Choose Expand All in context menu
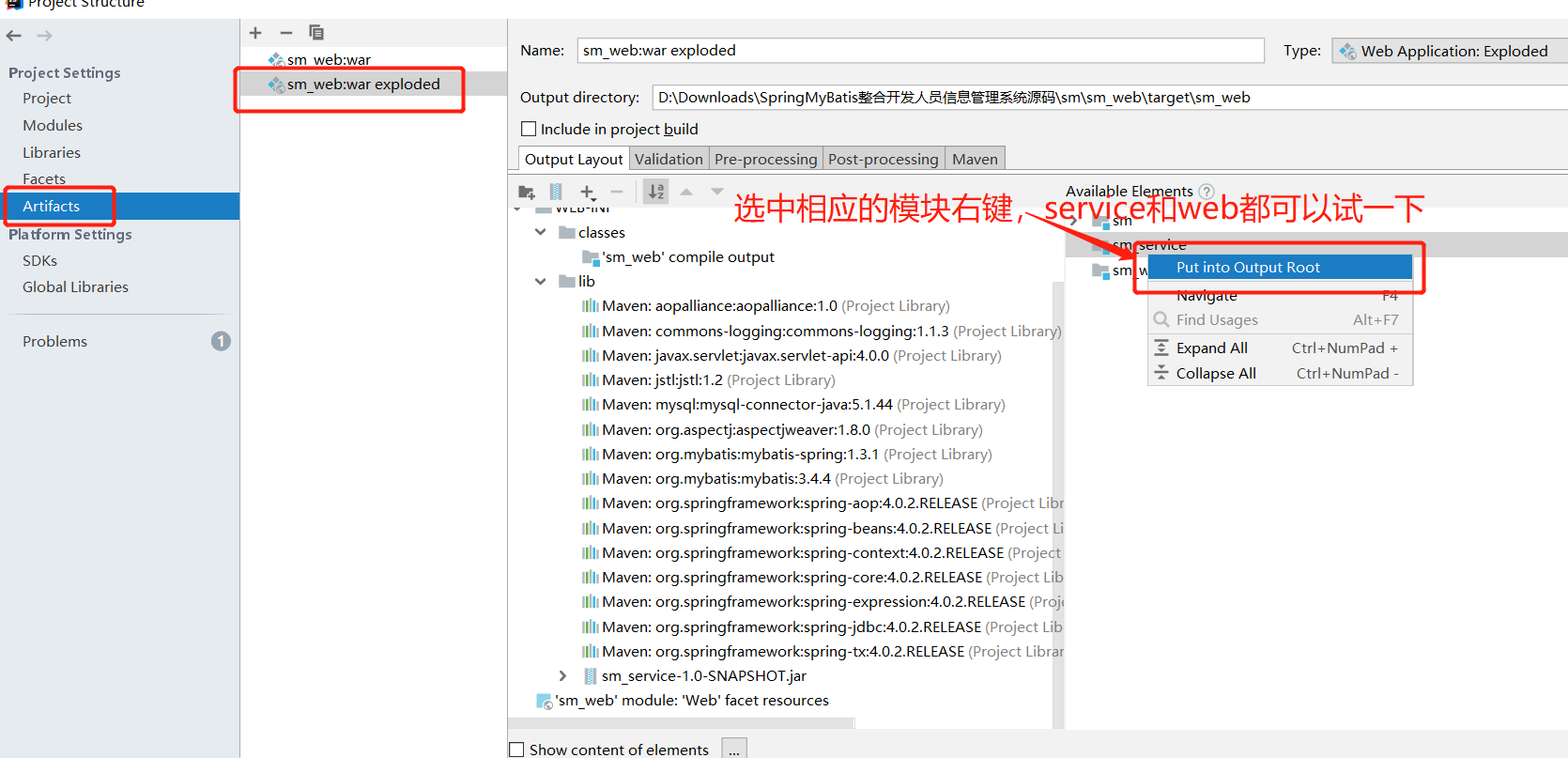Screen dimensions: 1568x758 click(x=1280, y=348)
